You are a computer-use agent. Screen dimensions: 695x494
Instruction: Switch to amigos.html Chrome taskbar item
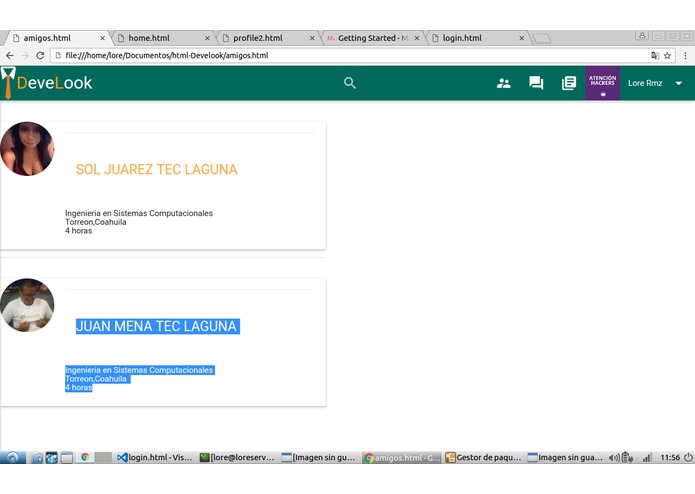tap(402, 457)
